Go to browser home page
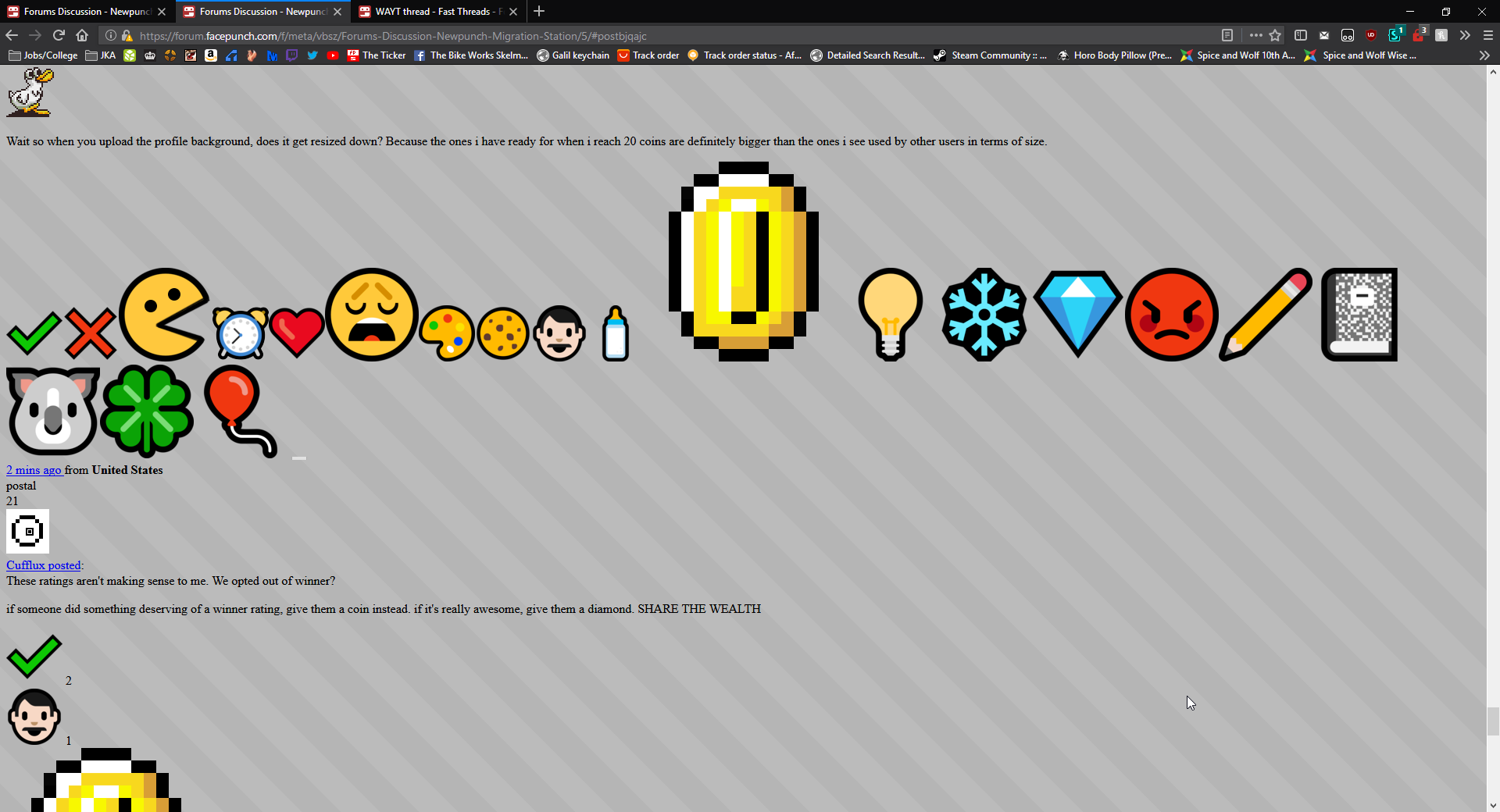Viewport: 1500px width, 812px height. point(82,35)
